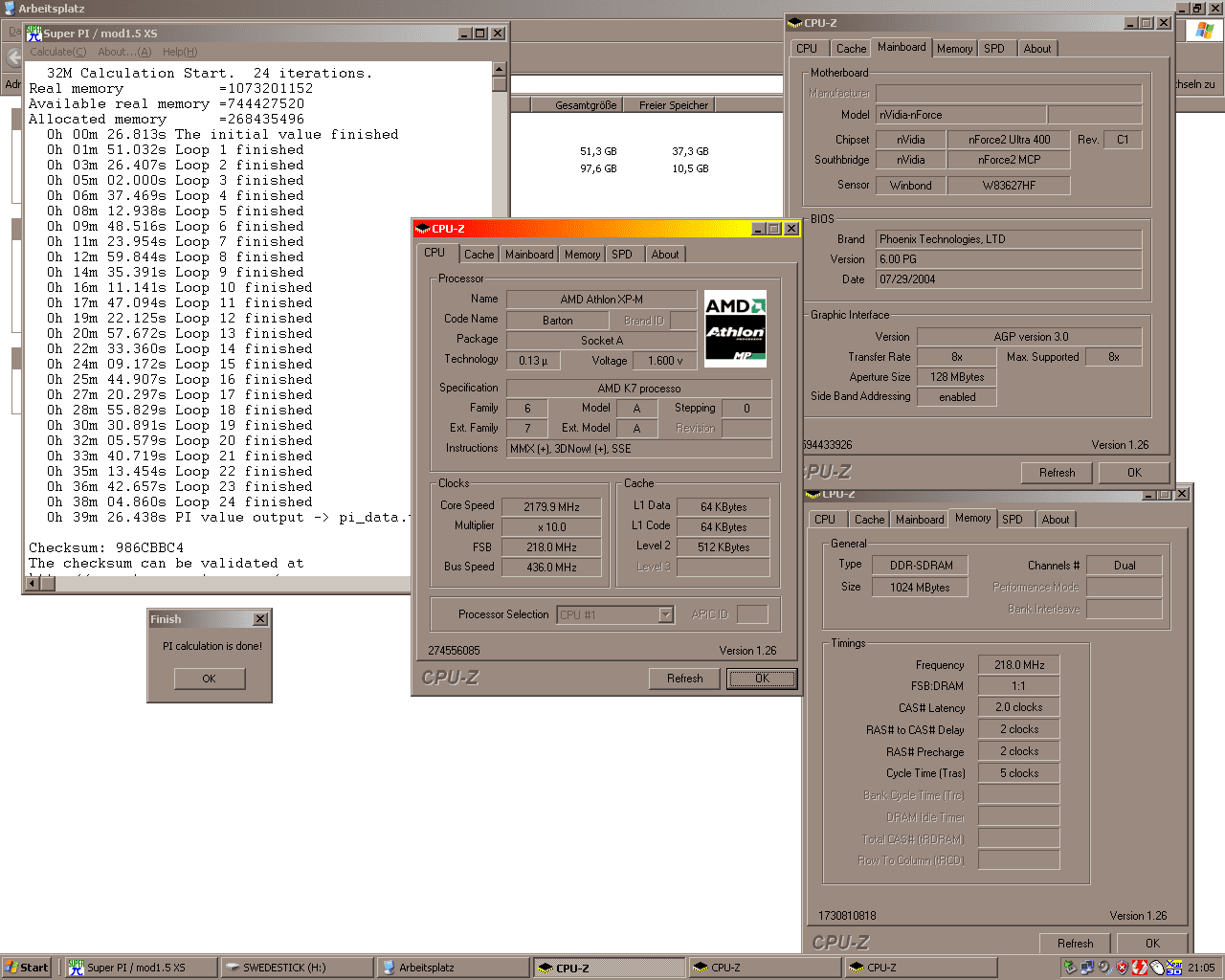
Task: Click the front CPU-Z window title icon
Action: pyautogui.click(x=423, y=229)
